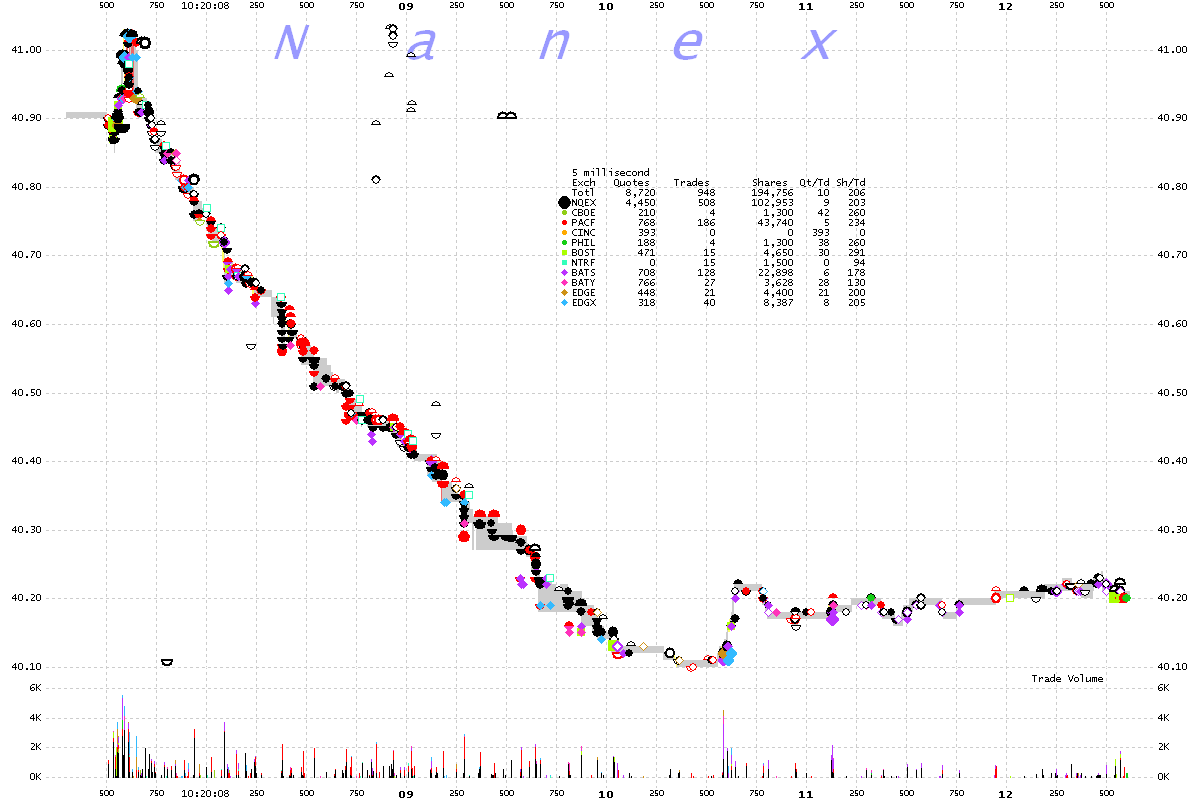Click the pink BATY diamond marker
Image resolution: width=1200 pixels, height=800 pixels.
point(563,283)
